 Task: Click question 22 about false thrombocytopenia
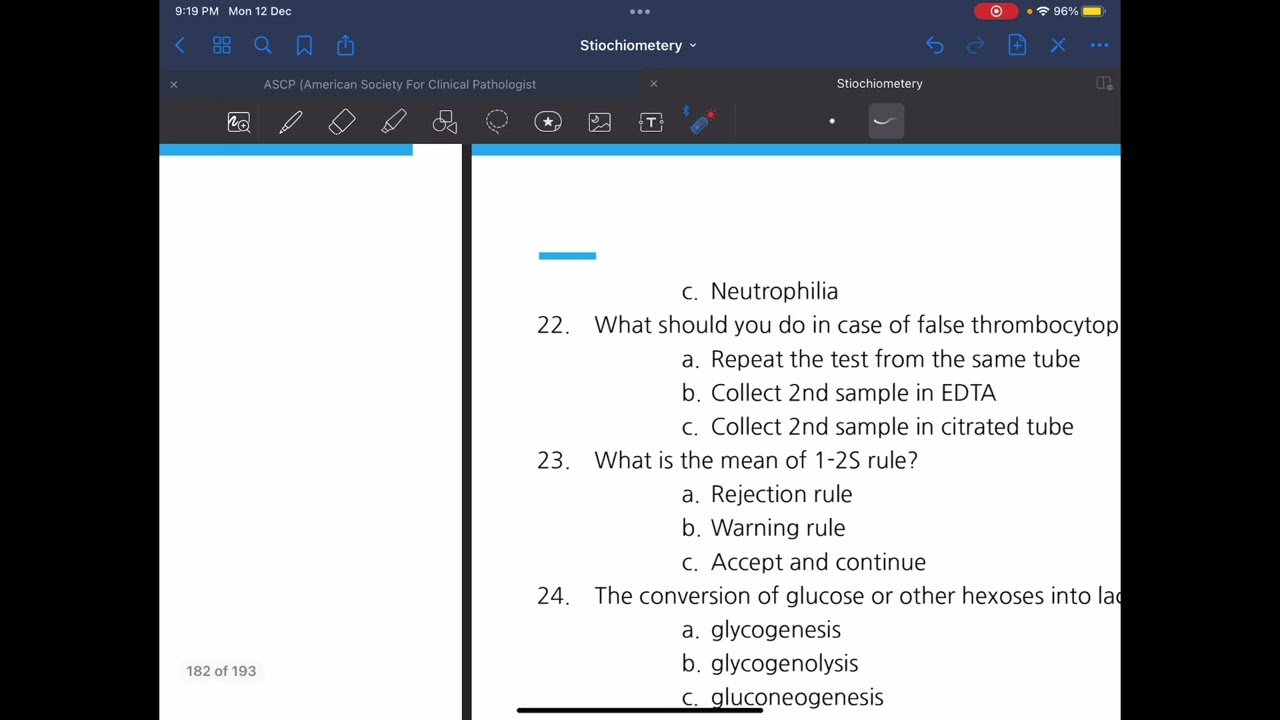pyautogui.click(x=857, y=325)
